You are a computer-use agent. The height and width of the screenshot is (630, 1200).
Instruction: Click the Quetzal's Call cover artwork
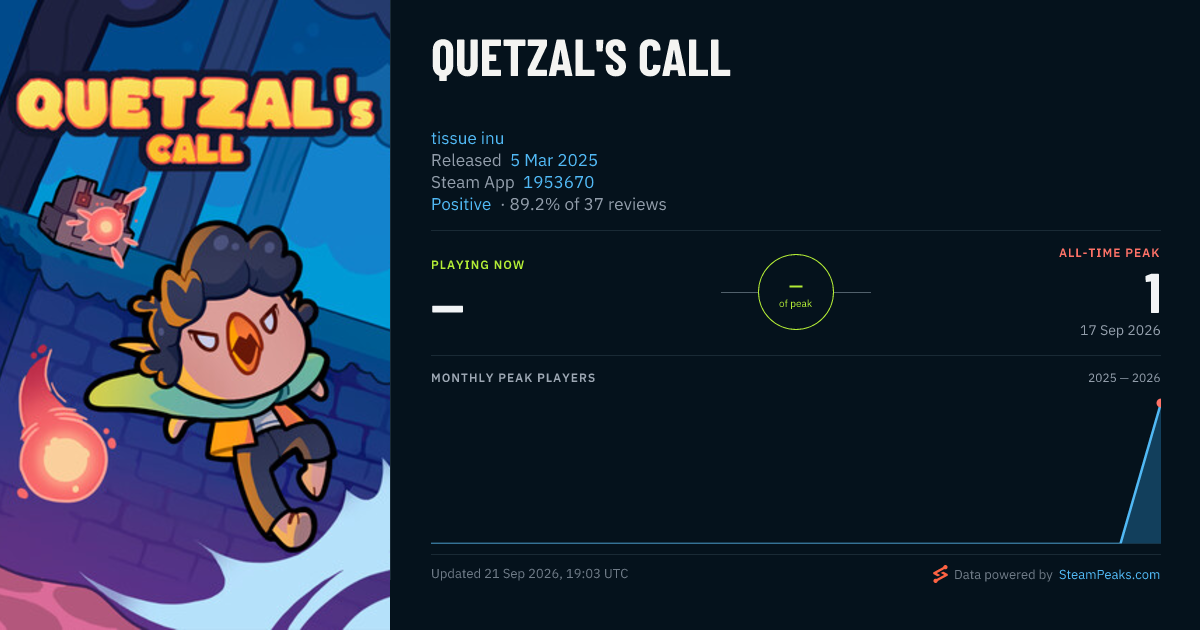click(x=195, y=315)
